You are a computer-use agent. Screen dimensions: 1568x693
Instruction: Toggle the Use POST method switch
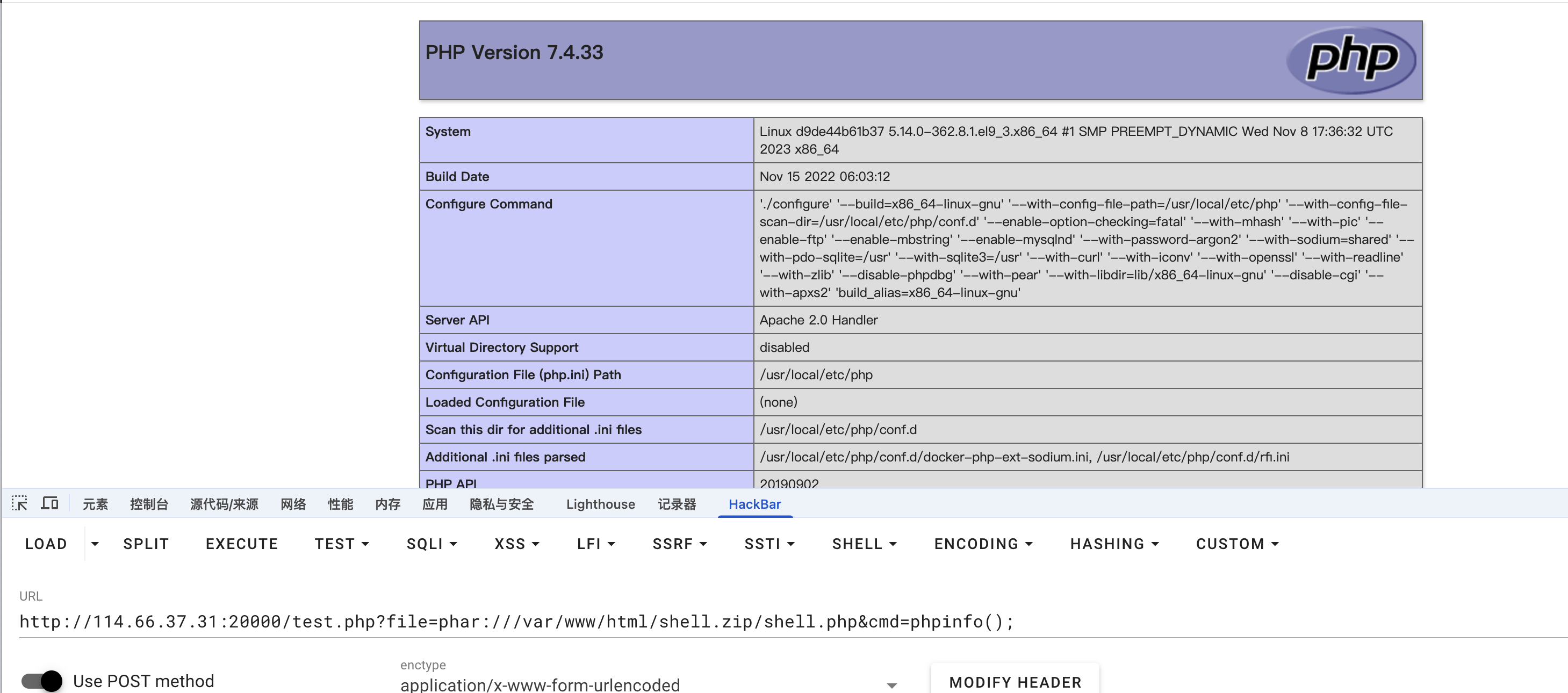tap(41, 681)
